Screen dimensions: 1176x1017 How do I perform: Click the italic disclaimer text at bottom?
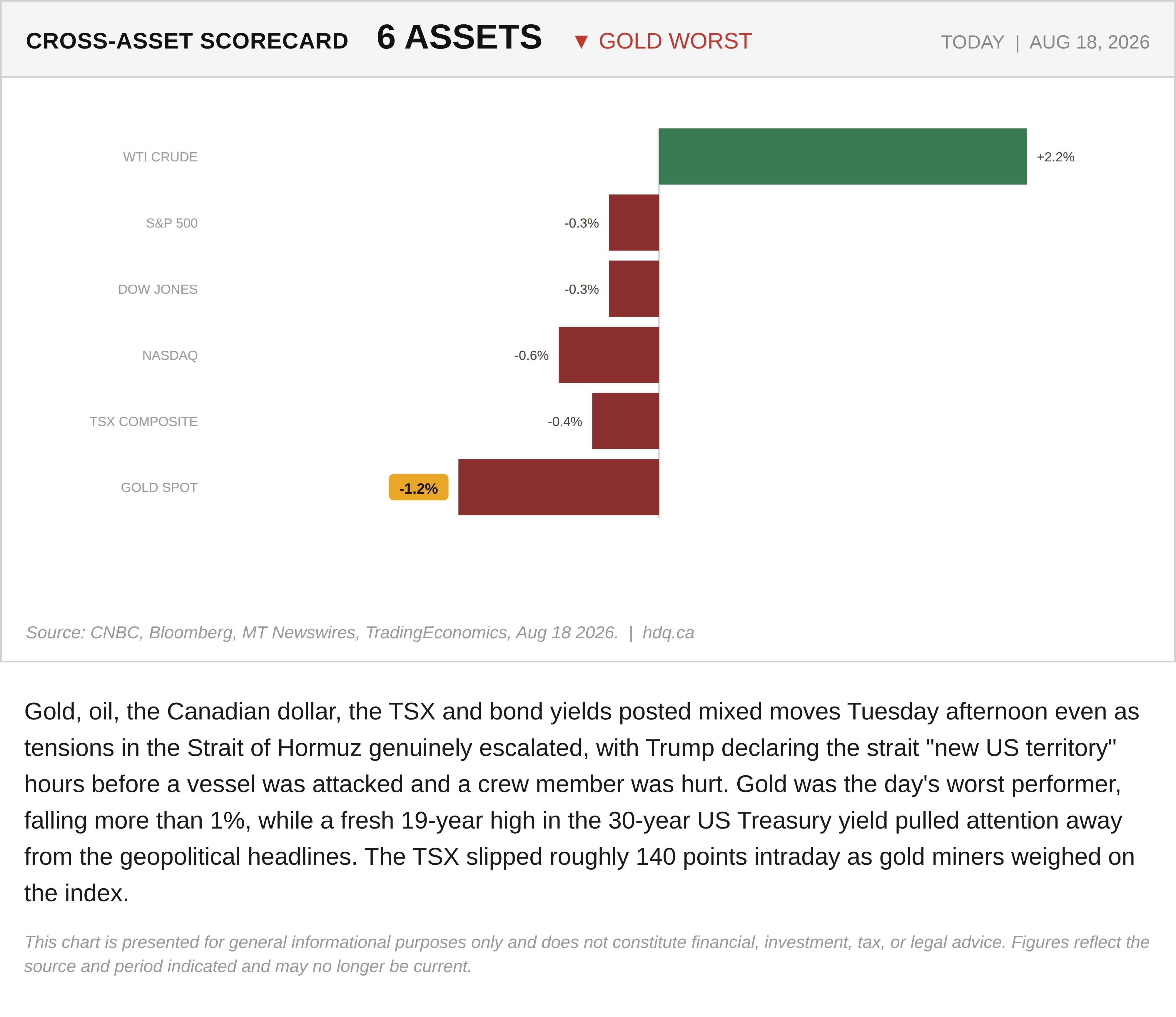587,954
